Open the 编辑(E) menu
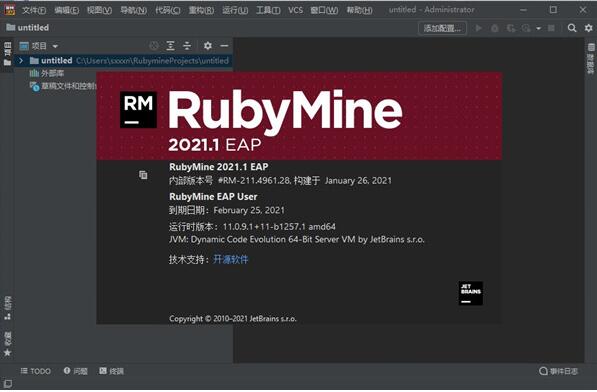Viewport: 597px width, 392px height. pos(66,10)
